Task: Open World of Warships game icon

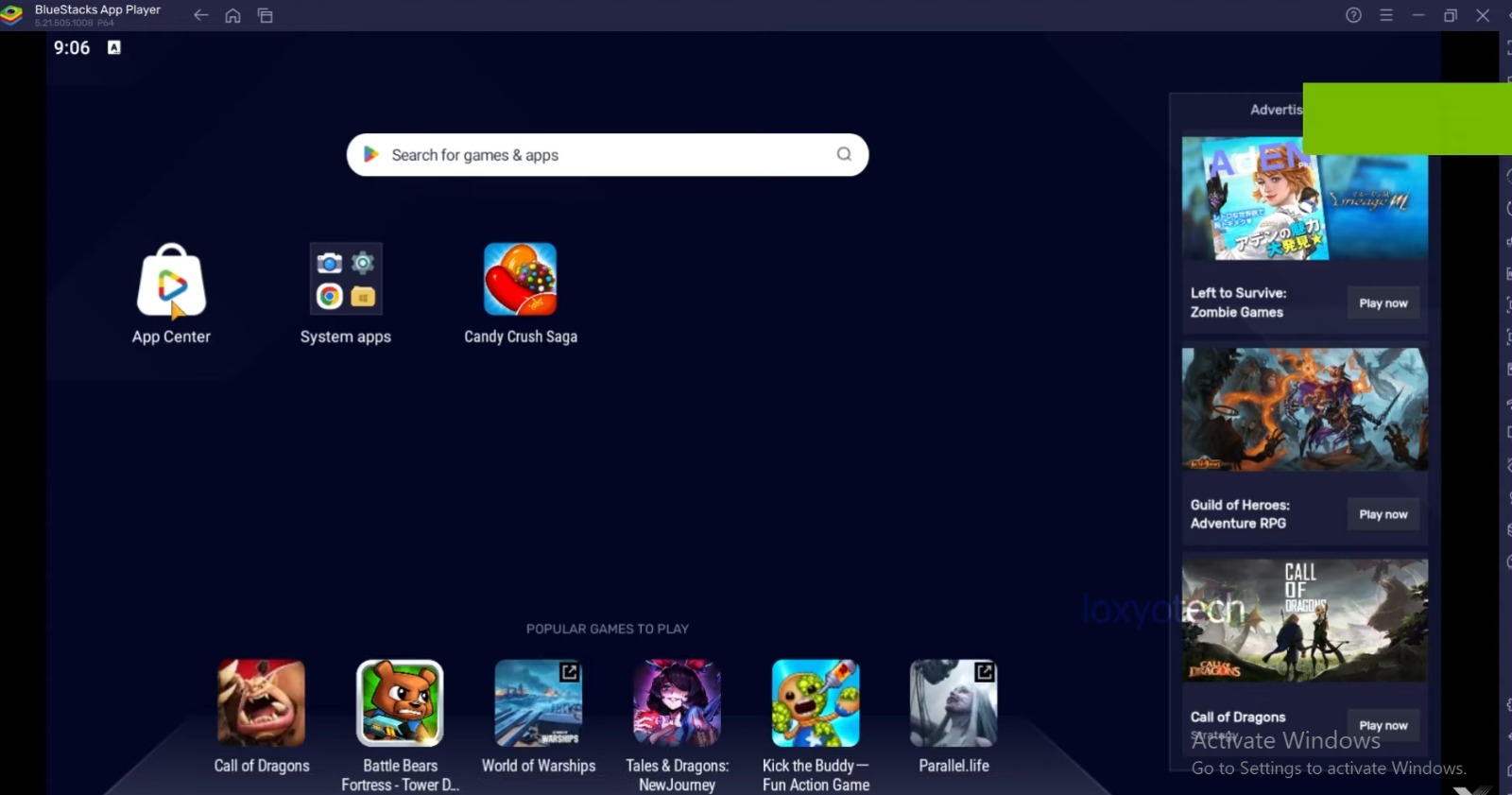Action: coord(539,703)
